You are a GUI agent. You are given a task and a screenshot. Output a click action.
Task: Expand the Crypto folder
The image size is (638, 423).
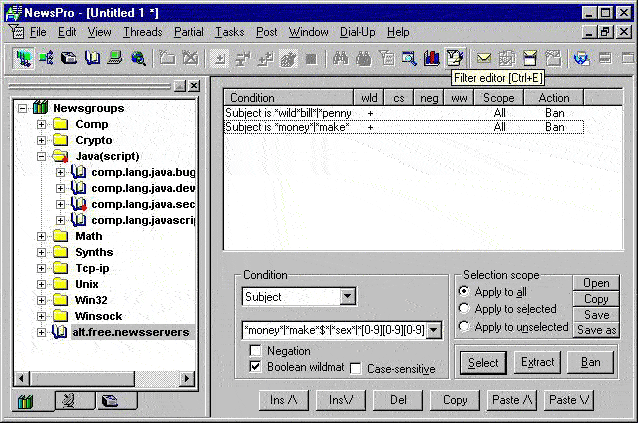point(42,140)
